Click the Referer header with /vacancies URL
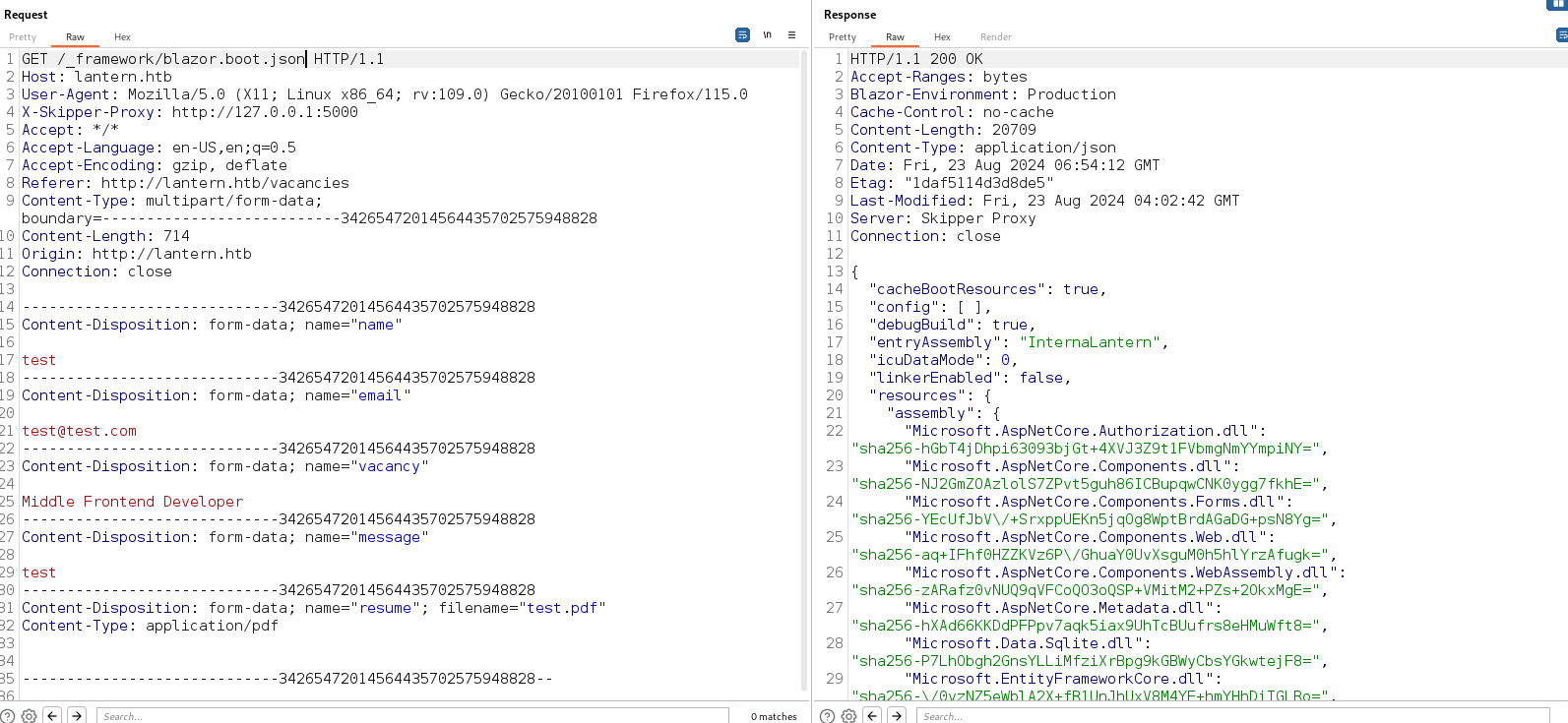 pos(185,183)
